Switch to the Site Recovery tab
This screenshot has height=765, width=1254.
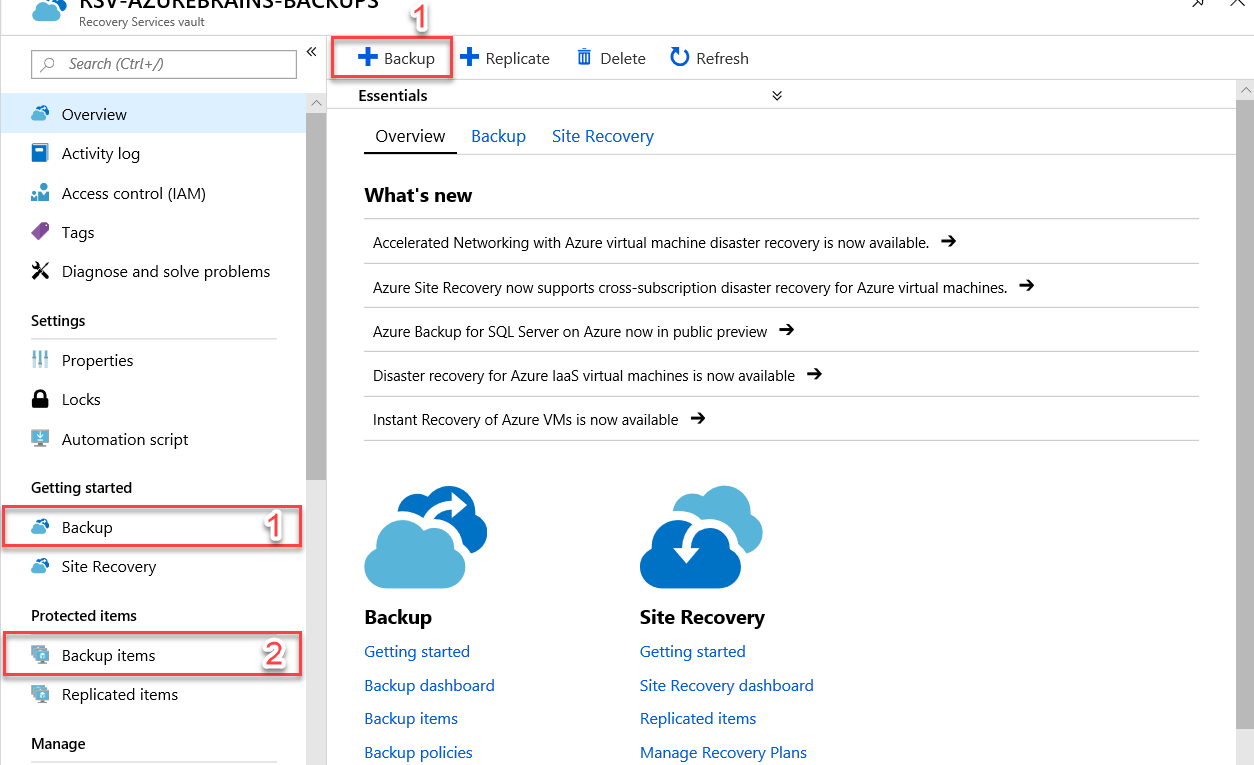pos(603,136)
